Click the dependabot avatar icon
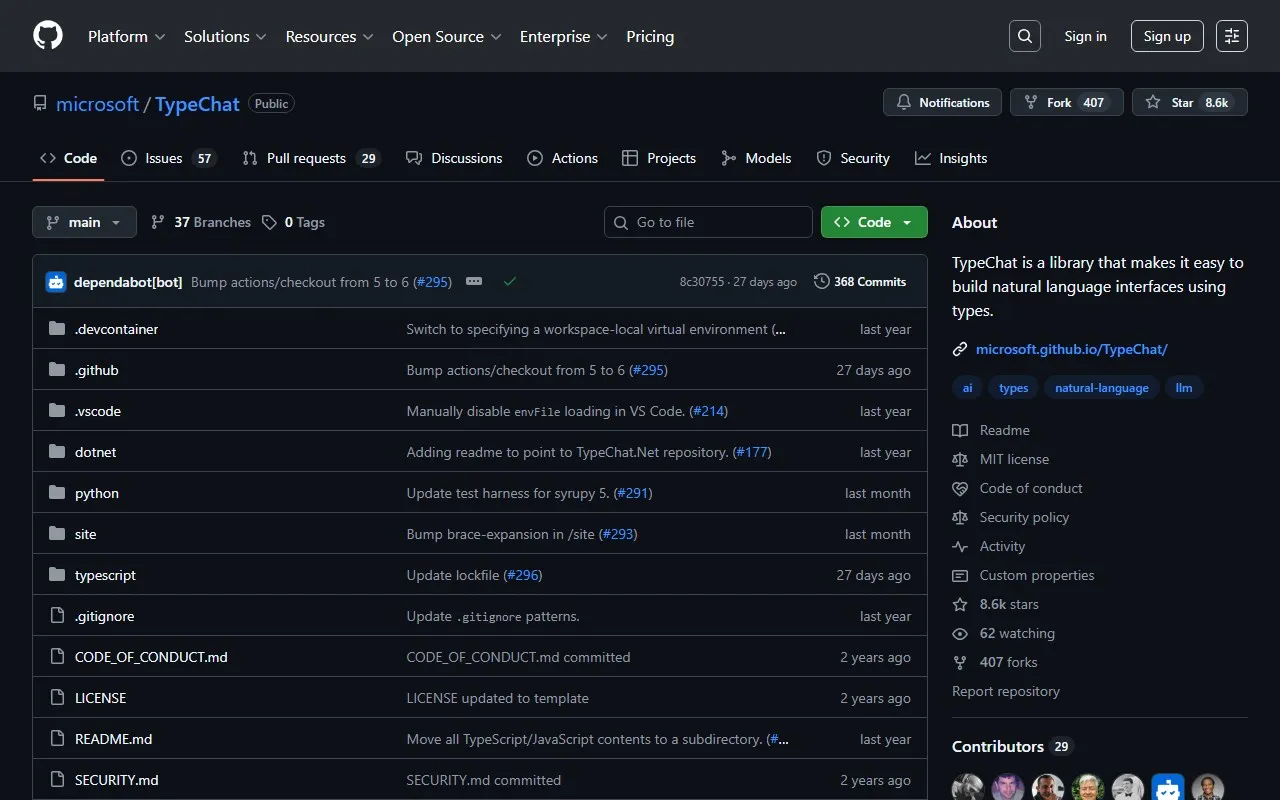This screenshot has height=800, width=1280. click(56, 282)
